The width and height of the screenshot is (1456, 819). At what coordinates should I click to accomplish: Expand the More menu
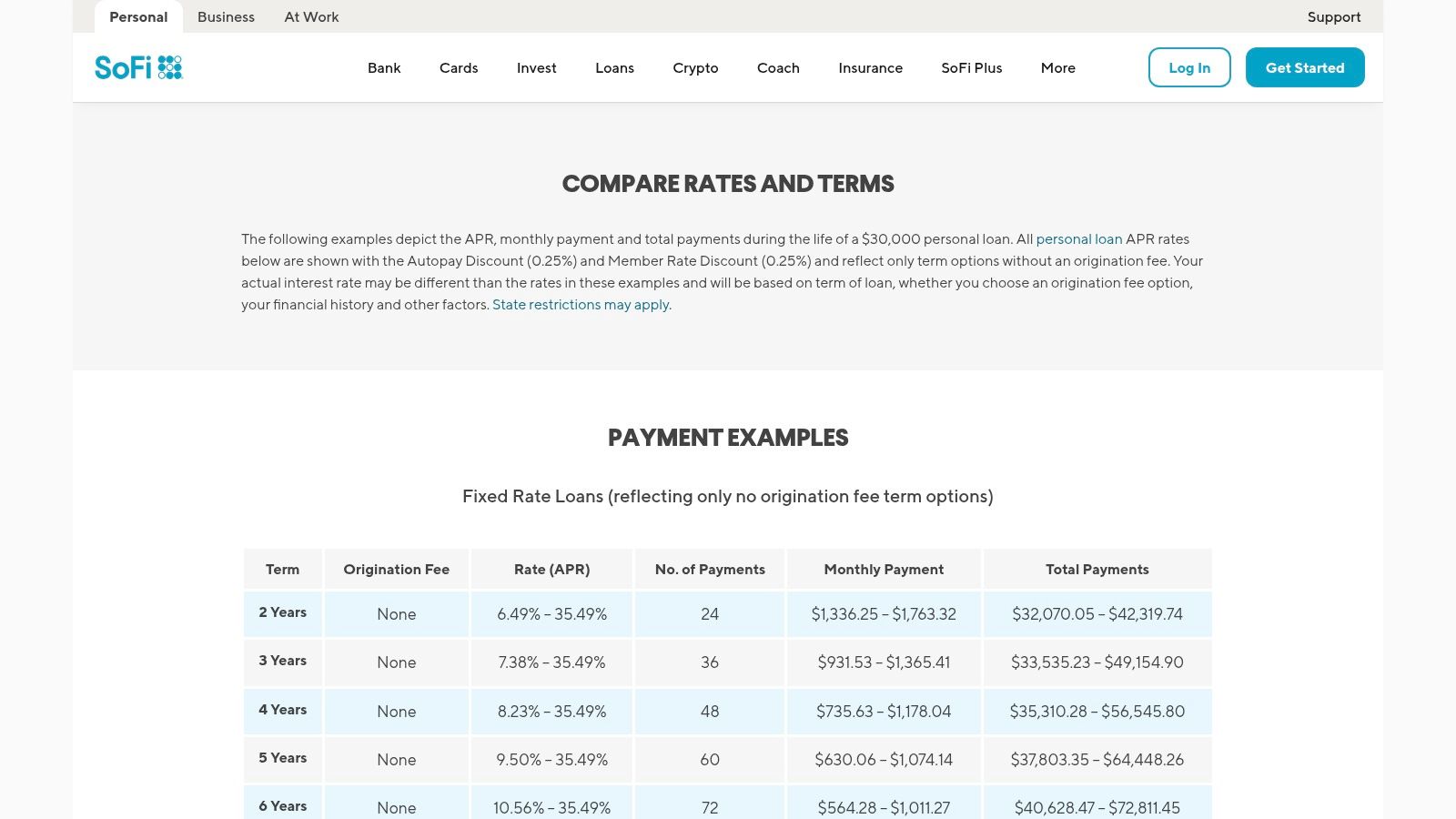(1058, 67)
